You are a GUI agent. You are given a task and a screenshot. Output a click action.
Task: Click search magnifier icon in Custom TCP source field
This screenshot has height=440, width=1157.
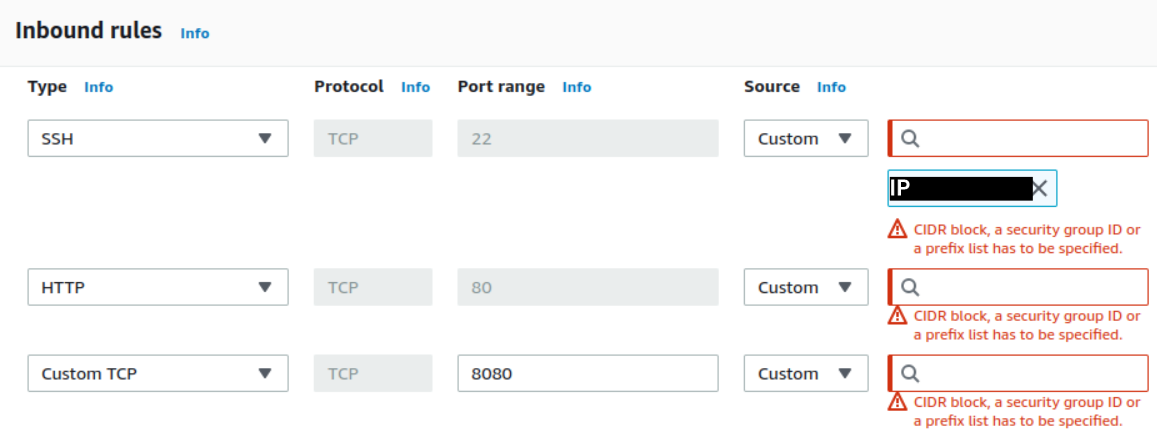click(911, 374)
